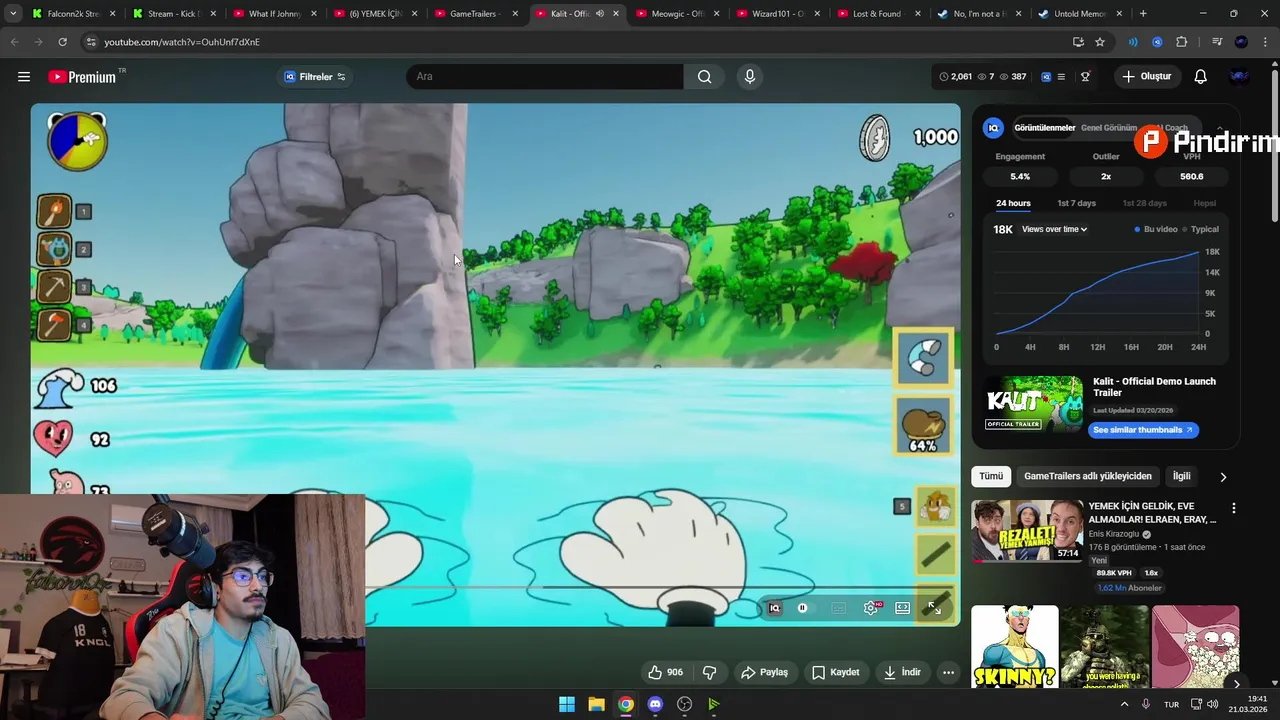Open Chrome media controls icon
The image size is (1280, 720).
click(x=1216, y=42)
